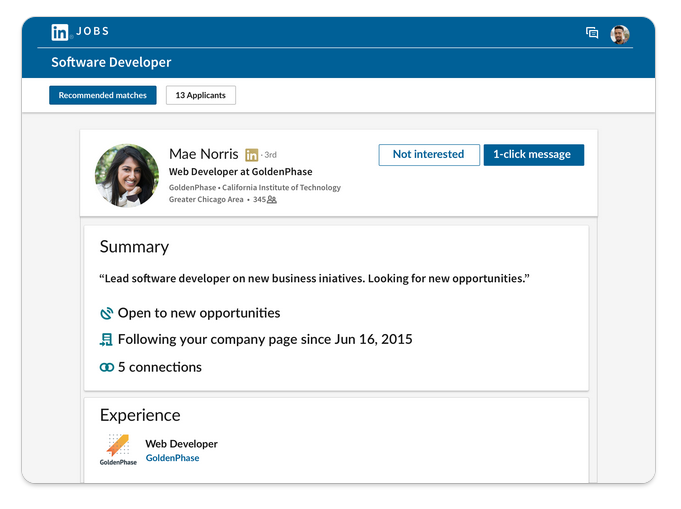
Task: Open the GoldenPhase company link
Action: click(x=172, y=458)
